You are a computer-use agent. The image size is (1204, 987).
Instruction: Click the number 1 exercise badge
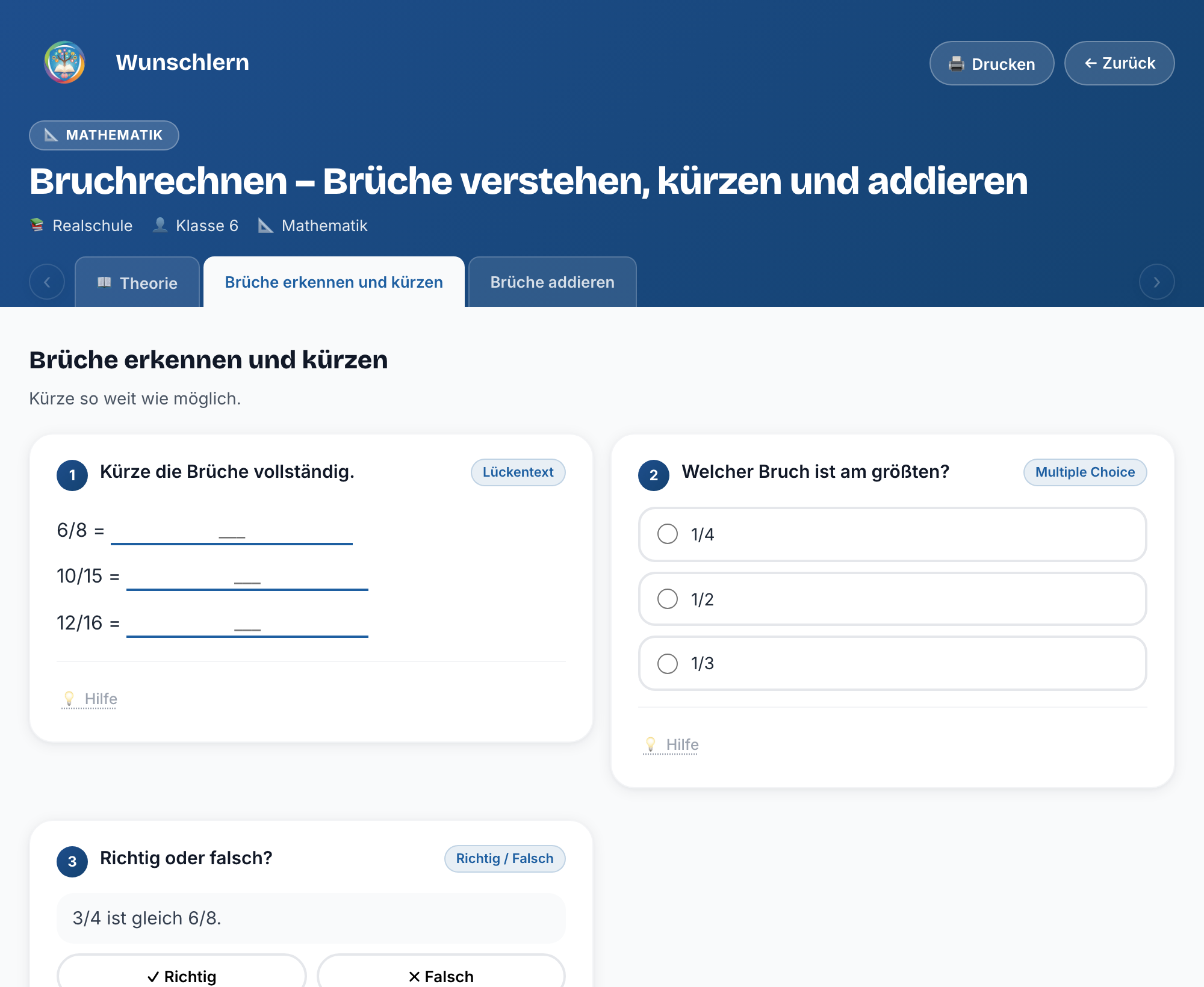point(72,475)
